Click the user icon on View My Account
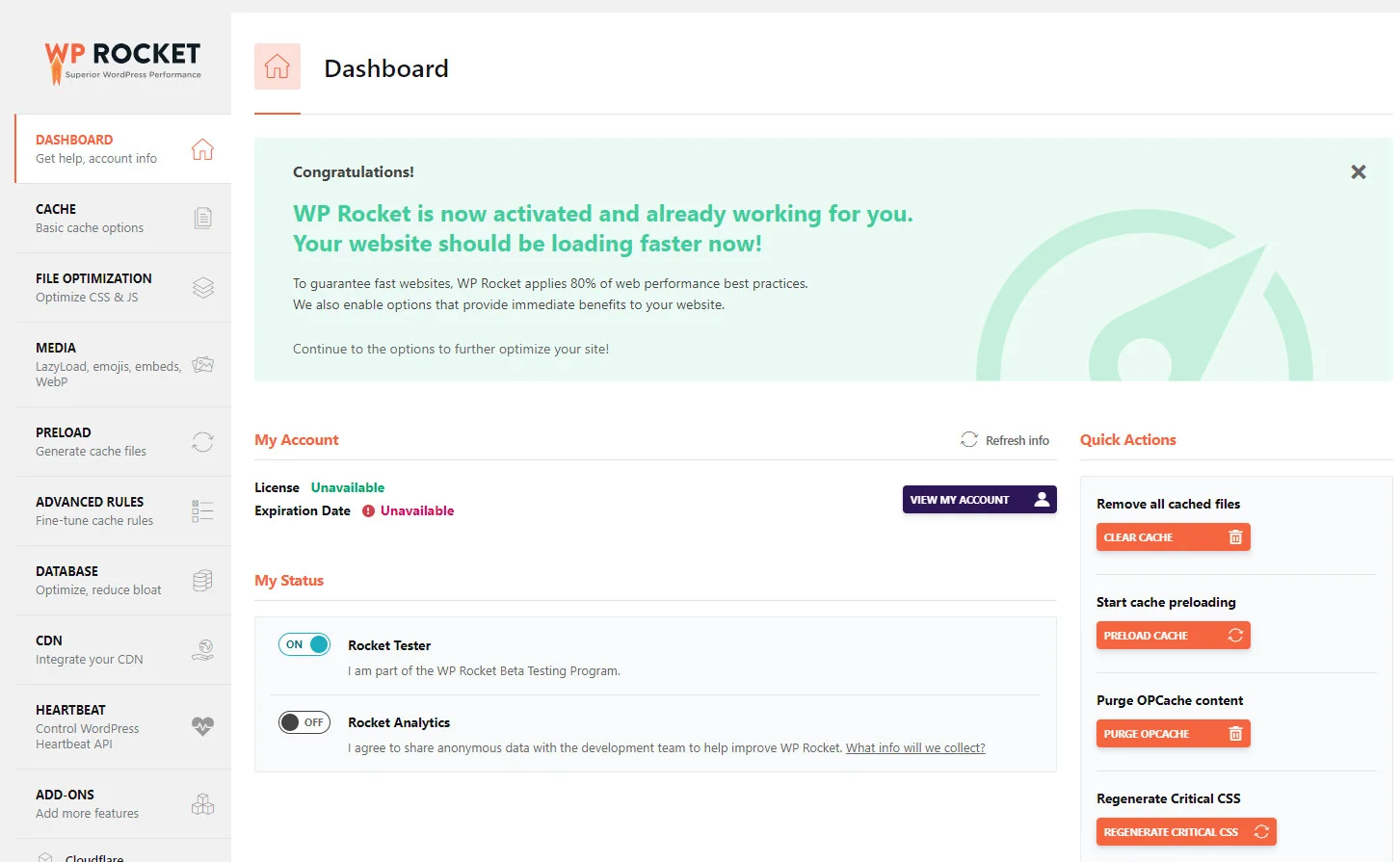Viewport: 1400px width, 862px height. click(x=1042, y=499)
